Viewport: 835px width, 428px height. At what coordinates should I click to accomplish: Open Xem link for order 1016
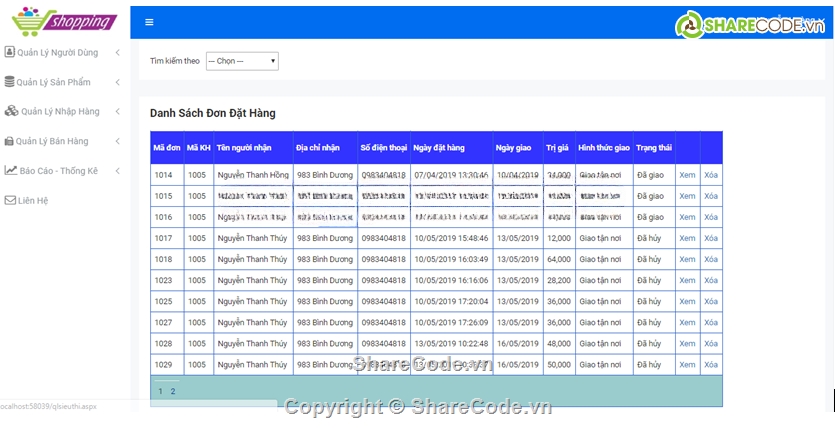click(x=687, y=217)
